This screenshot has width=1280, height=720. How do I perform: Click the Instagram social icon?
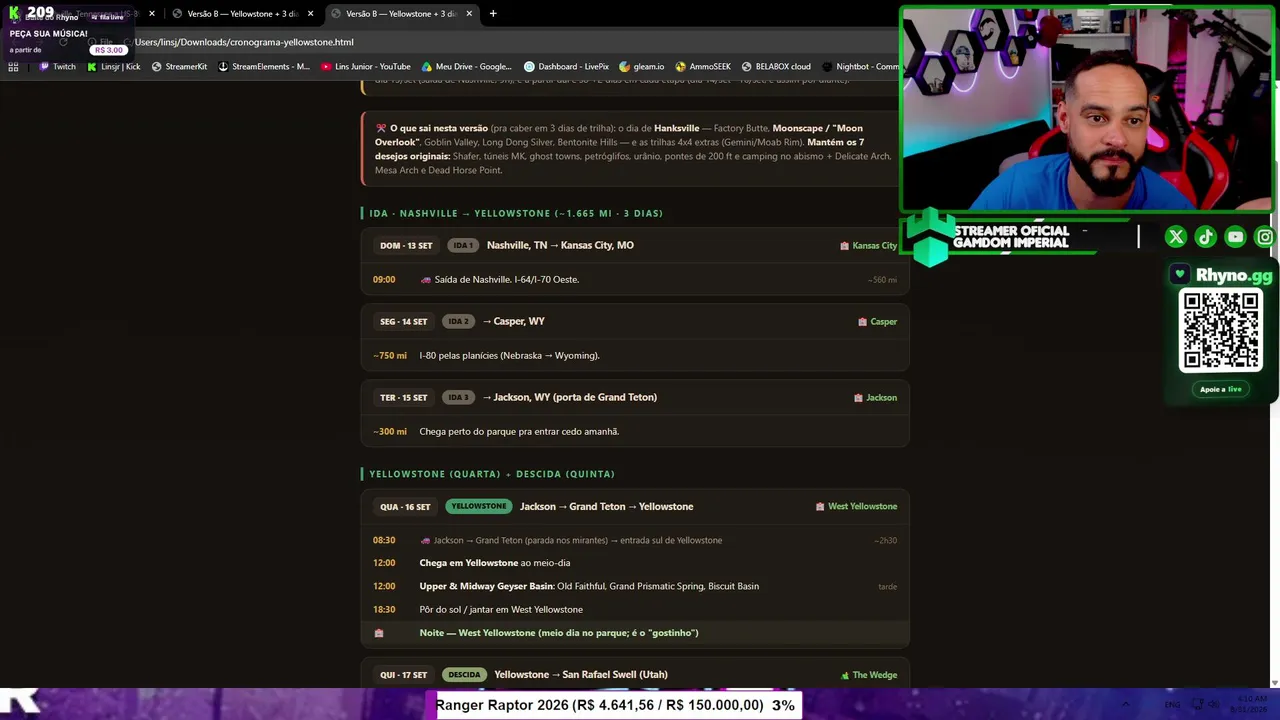[1265, 237]
